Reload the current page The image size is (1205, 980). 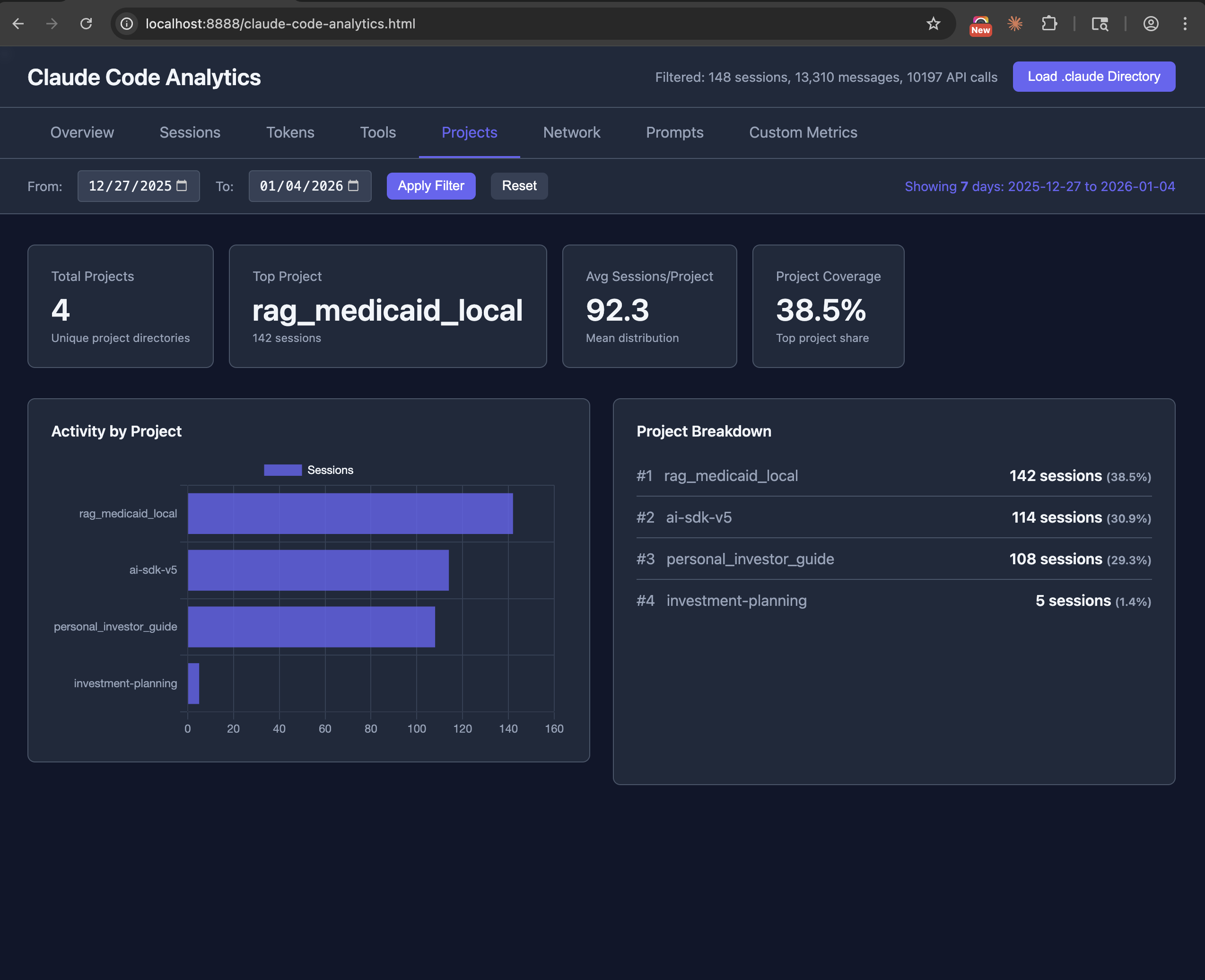click(x=87, y=24)
